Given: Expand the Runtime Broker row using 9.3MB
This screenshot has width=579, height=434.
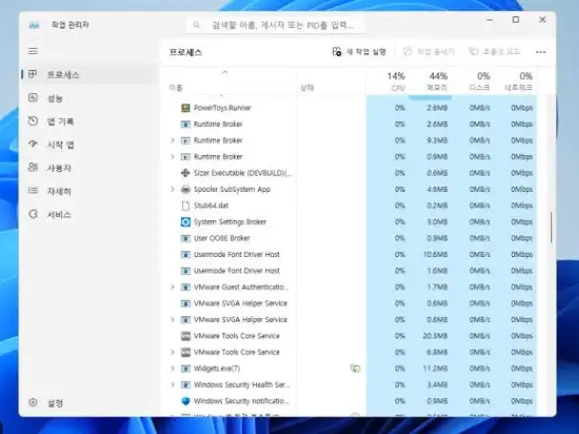Looking at the screenshot, I should point(172,140).
